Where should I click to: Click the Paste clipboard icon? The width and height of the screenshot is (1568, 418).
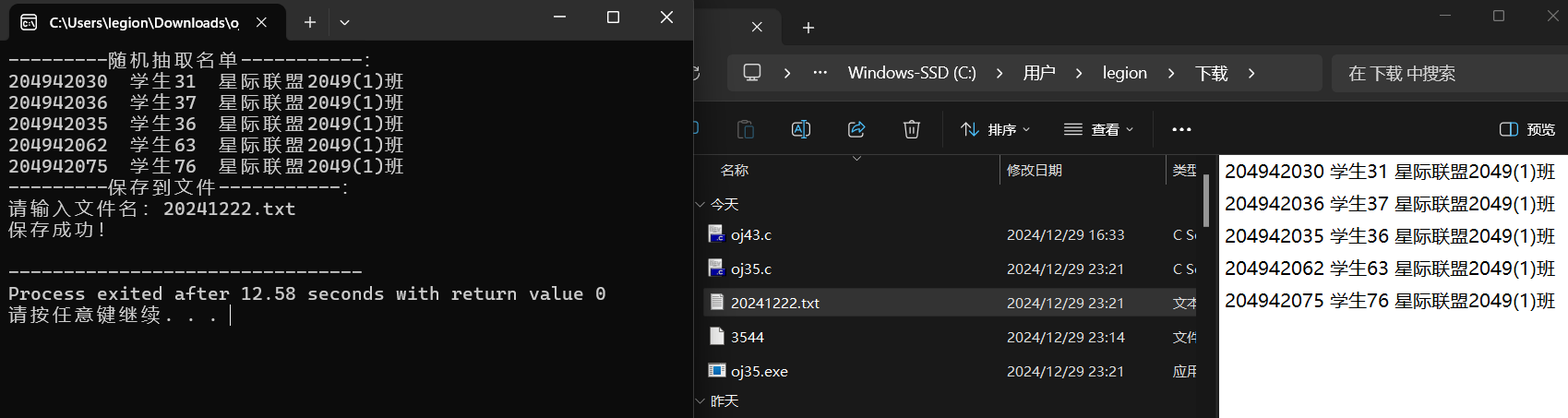click(x=746, y=129)
